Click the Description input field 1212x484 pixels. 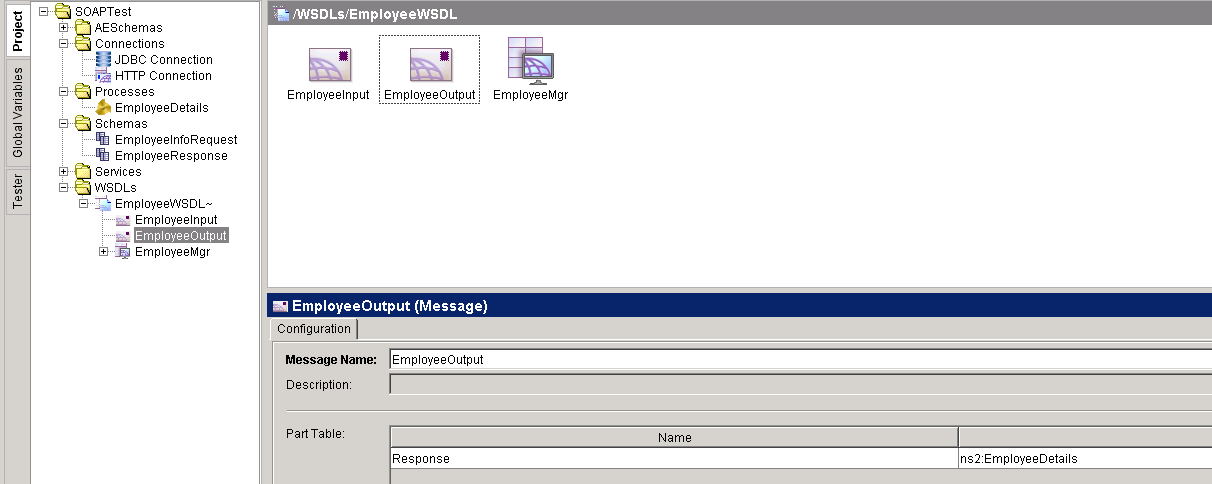click(800, 385)
